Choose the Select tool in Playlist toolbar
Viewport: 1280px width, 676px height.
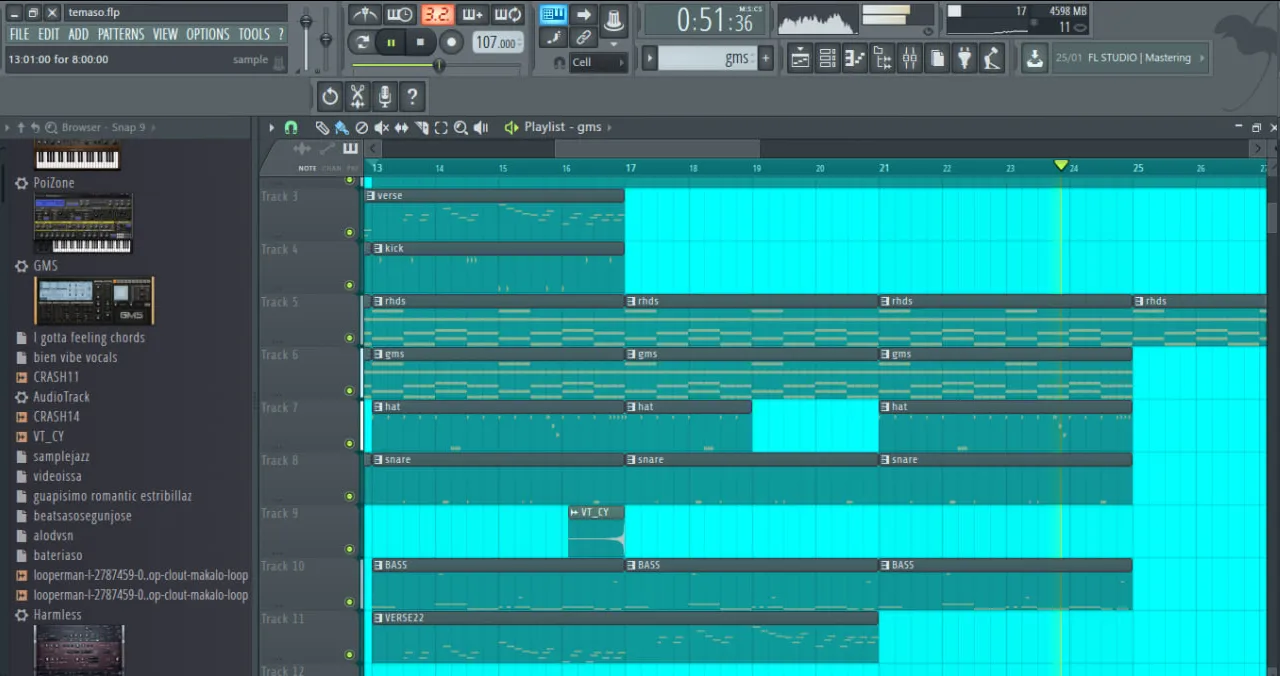point(441,127)
